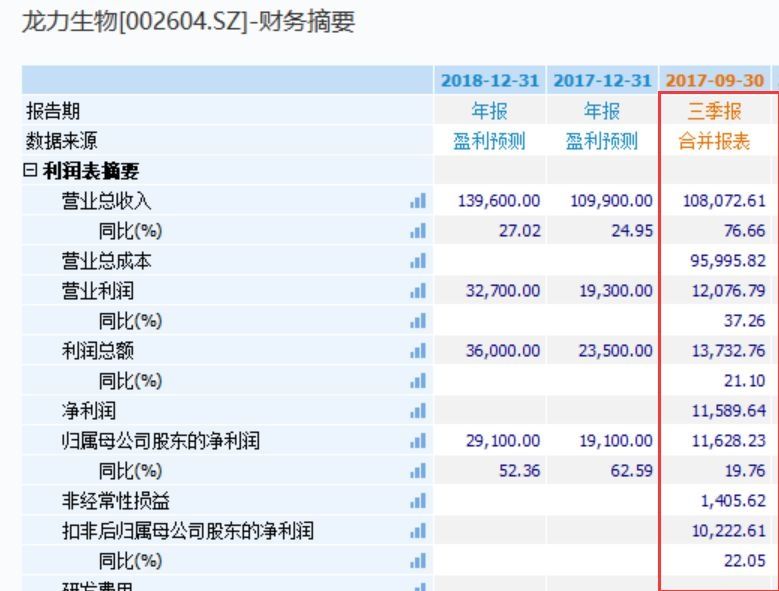Open chart icon for 非经常性损益 row
The image size is (779, 591).
coord(418,501)
